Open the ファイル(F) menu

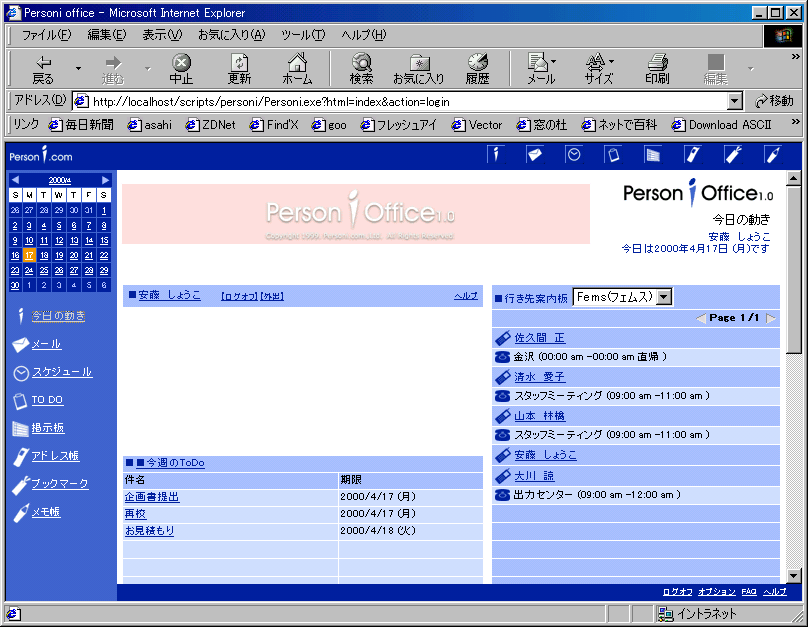(46, 35)
